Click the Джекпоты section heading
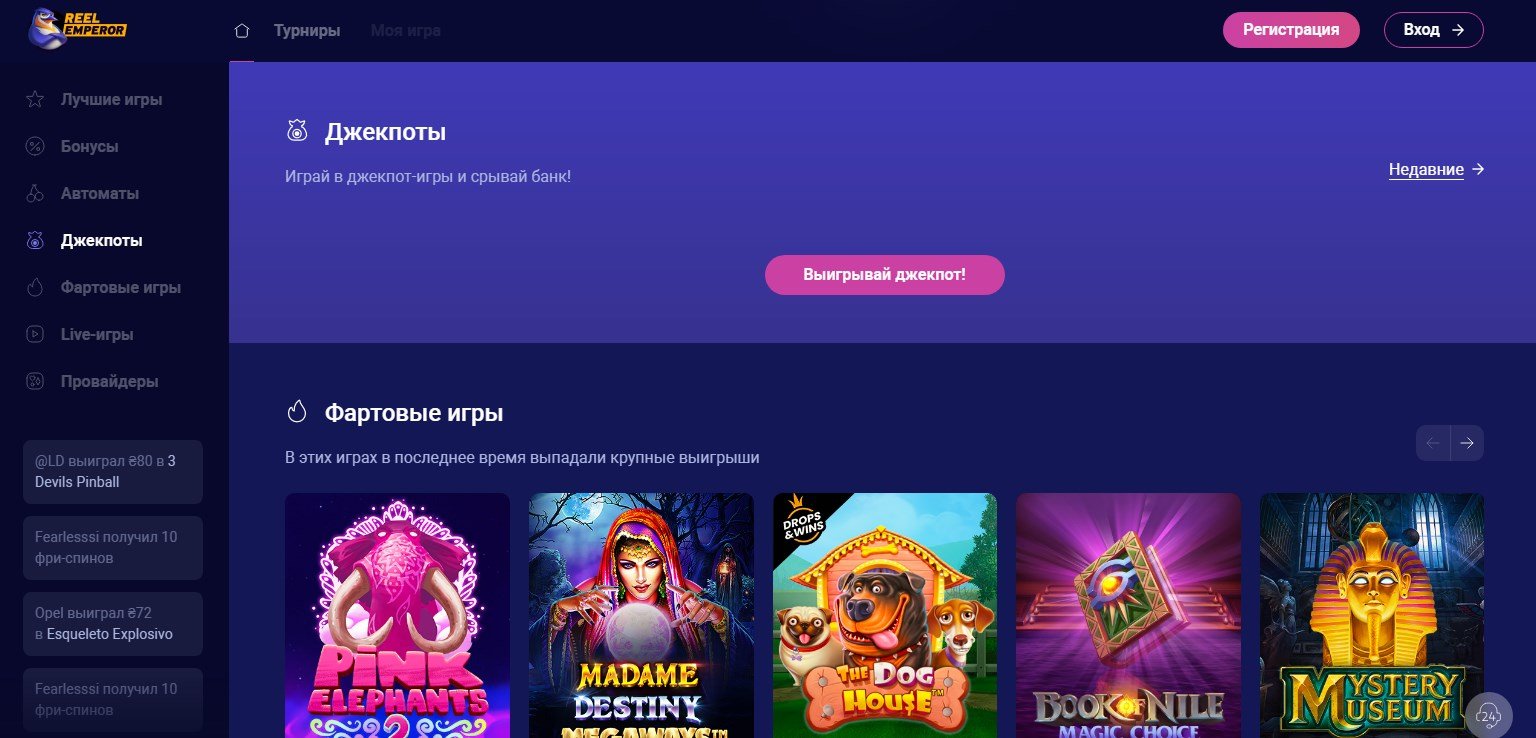The image size is (1536, 738). click(385, 132)
